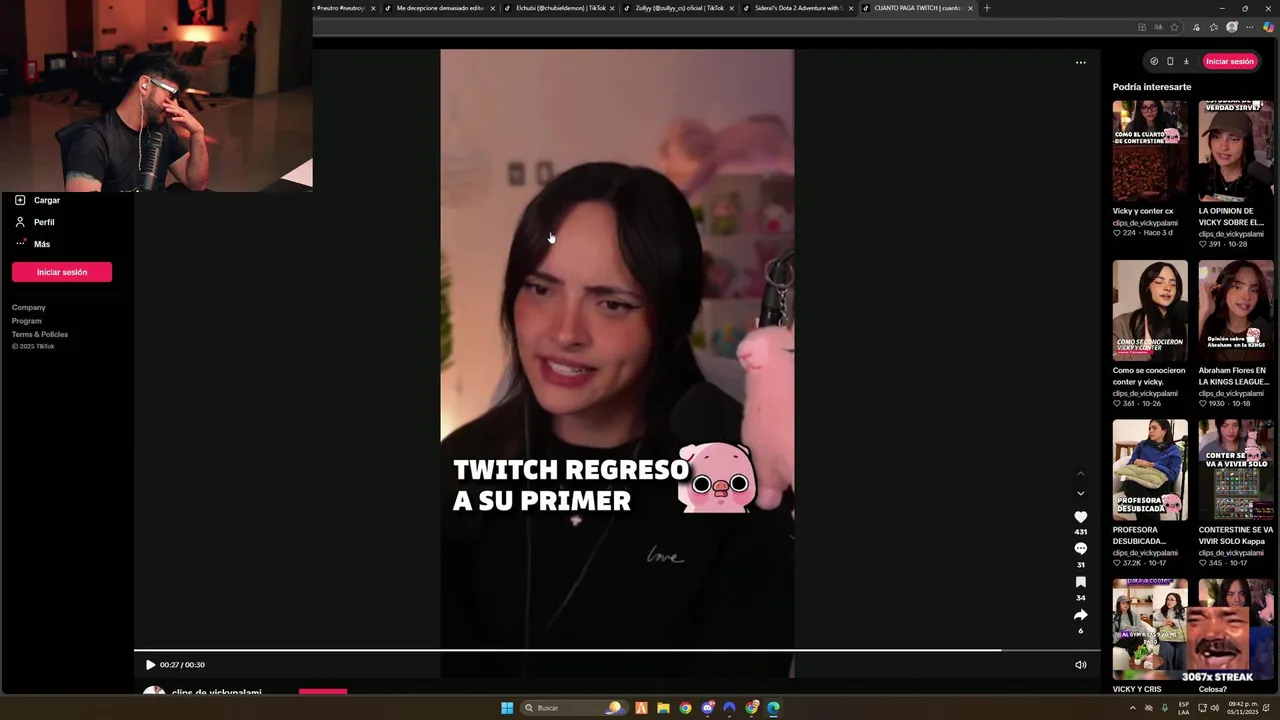This screenshot has width=1280, height=720.
Task: Go to next video with down chevron
Action: click(x=1080, y=493)
